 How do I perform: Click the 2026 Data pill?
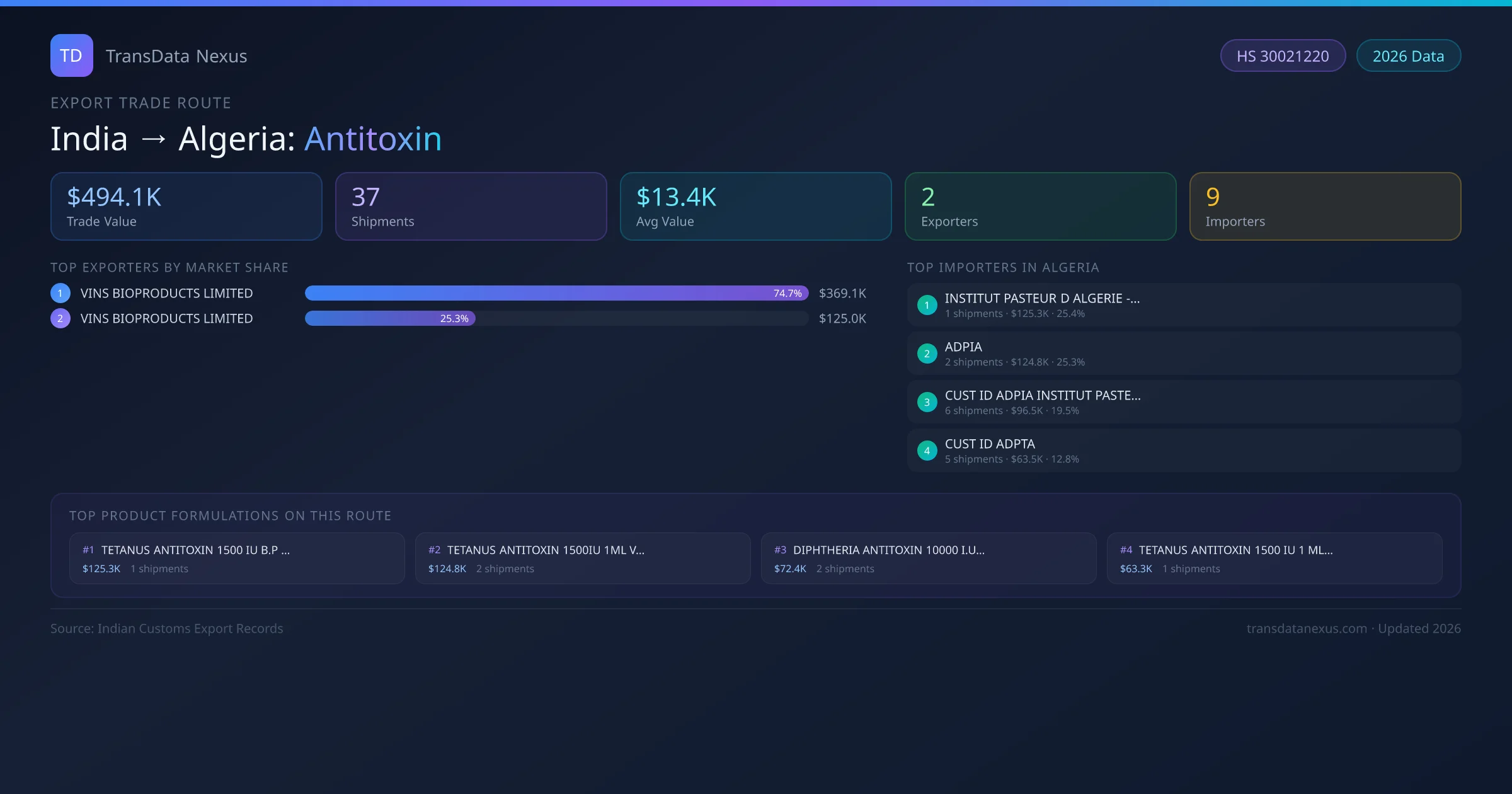1408,56
